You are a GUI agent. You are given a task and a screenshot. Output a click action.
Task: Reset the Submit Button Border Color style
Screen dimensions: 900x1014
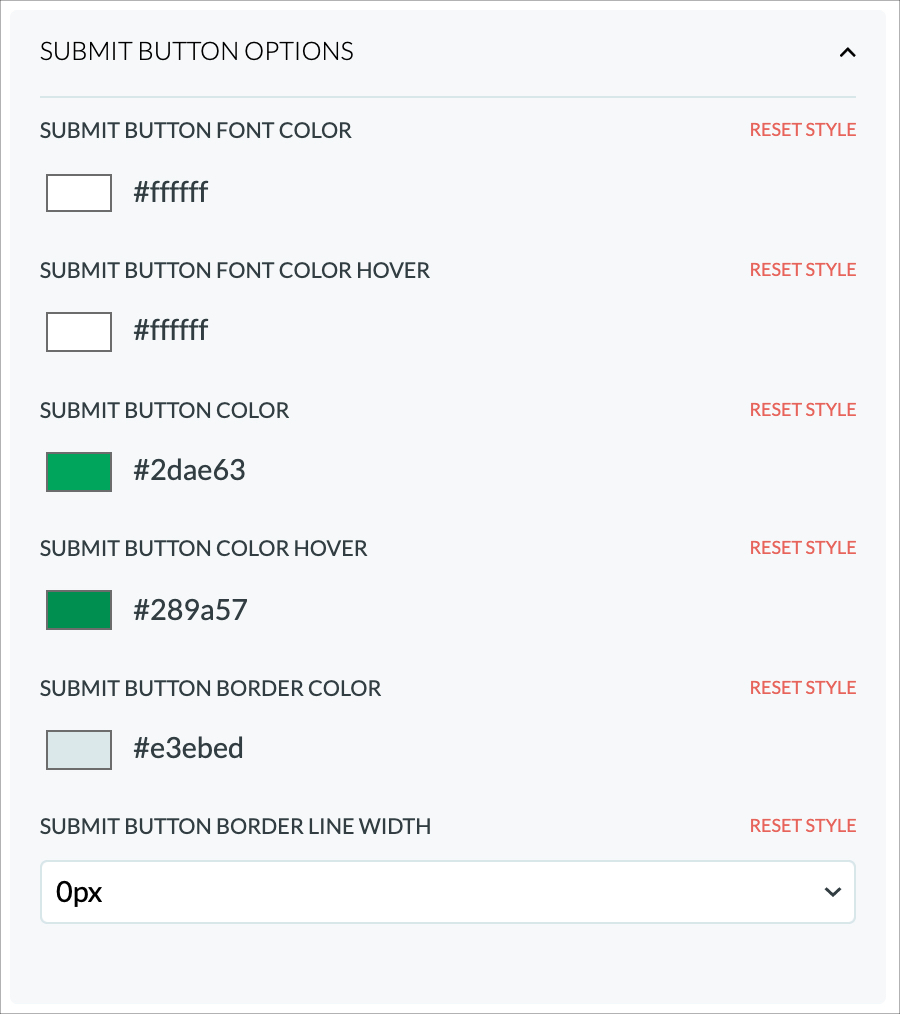point(802,687)
